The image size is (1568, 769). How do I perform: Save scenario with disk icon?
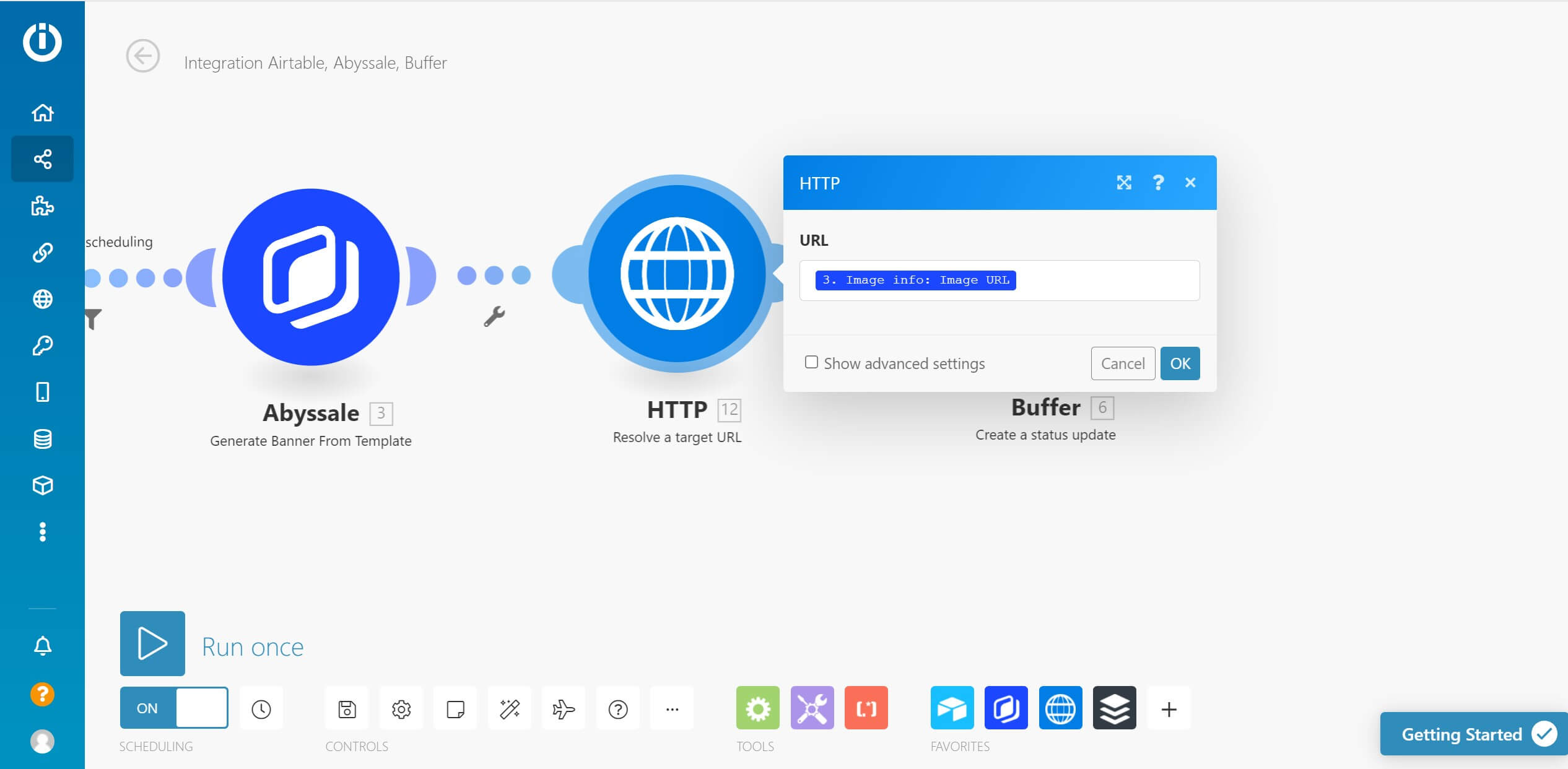(x=347, y=708)
